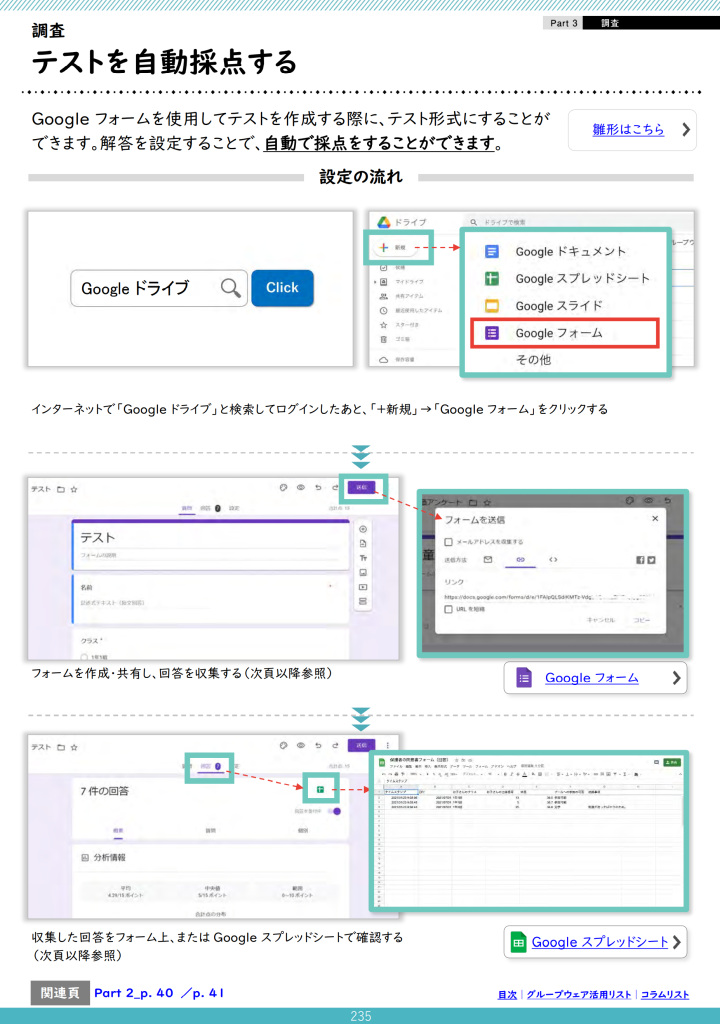This screenshot has height=1024, width=720.
Task: Click the blue Google Docs icon
Action: [x=492, y=251]
